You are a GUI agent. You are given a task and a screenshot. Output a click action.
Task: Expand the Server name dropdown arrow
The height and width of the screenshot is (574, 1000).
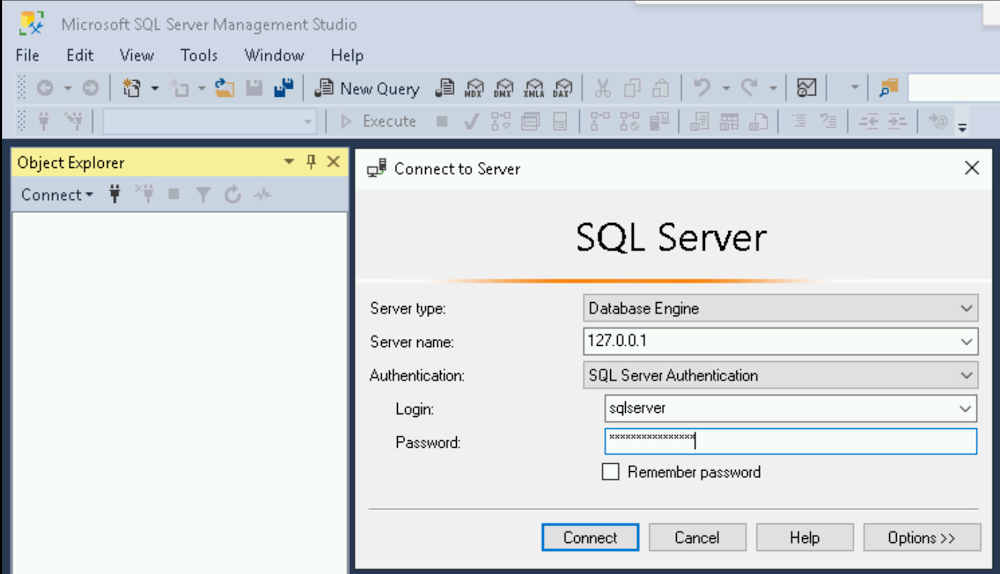[966, 342]
